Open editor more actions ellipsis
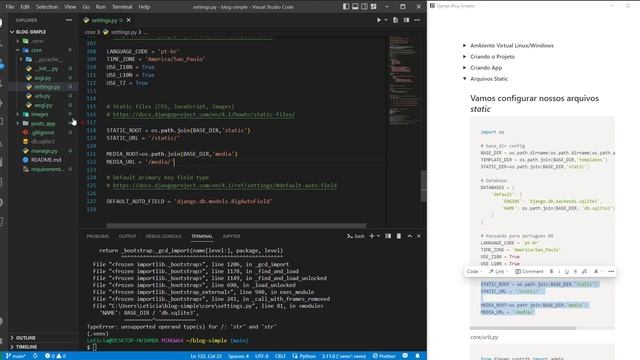This screenshot has height=360, width=640. tap(417, 20)
